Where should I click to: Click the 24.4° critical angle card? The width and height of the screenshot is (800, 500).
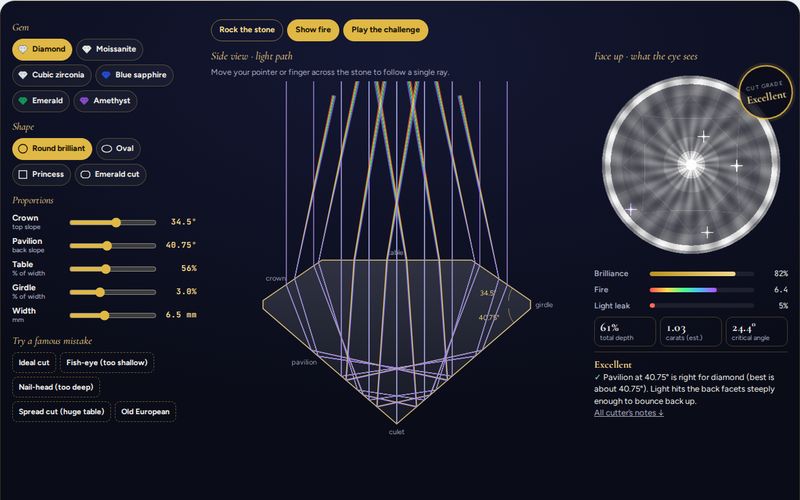click(757, 332)
